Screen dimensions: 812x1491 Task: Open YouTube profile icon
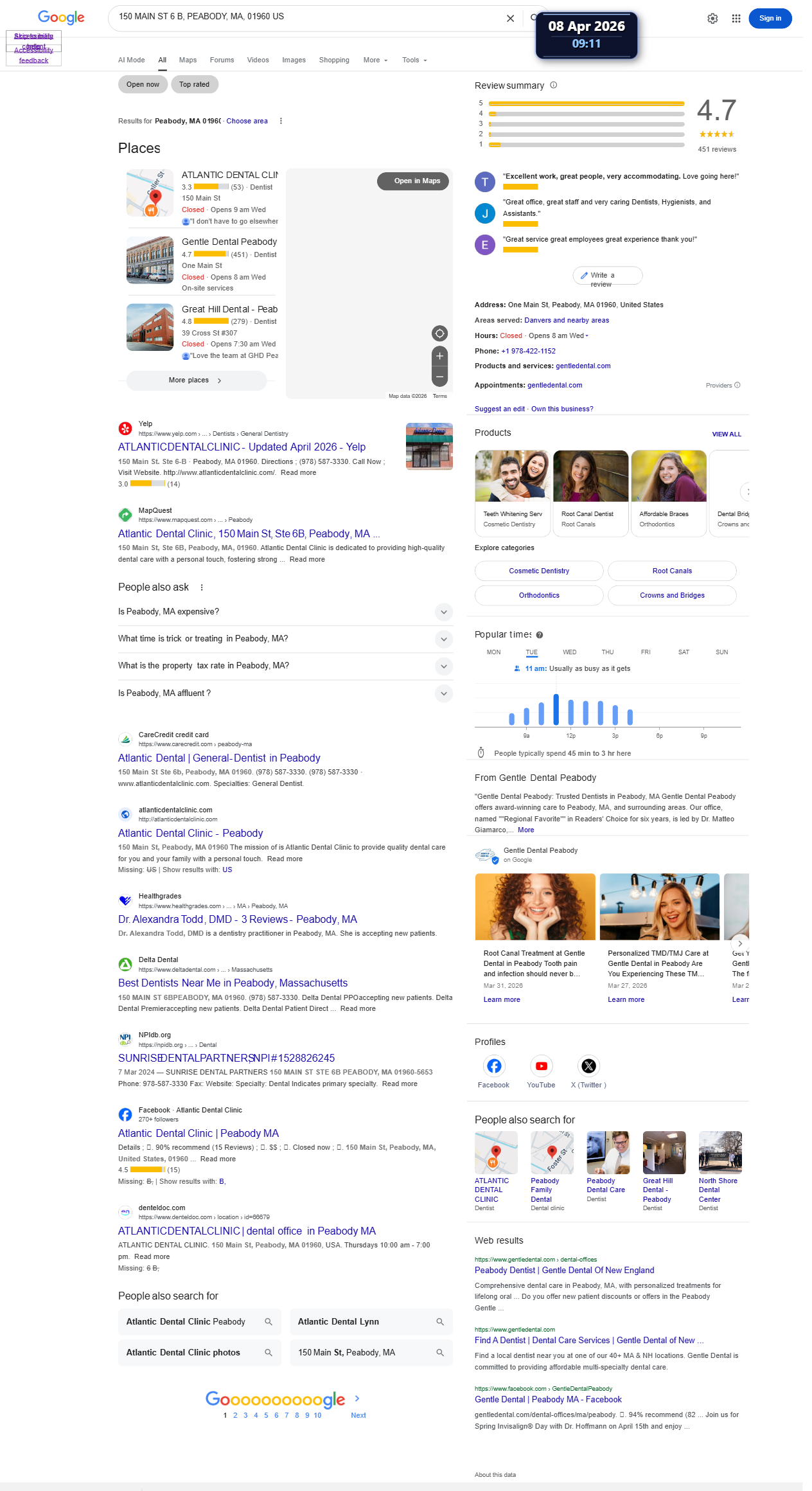(542, 1066)
